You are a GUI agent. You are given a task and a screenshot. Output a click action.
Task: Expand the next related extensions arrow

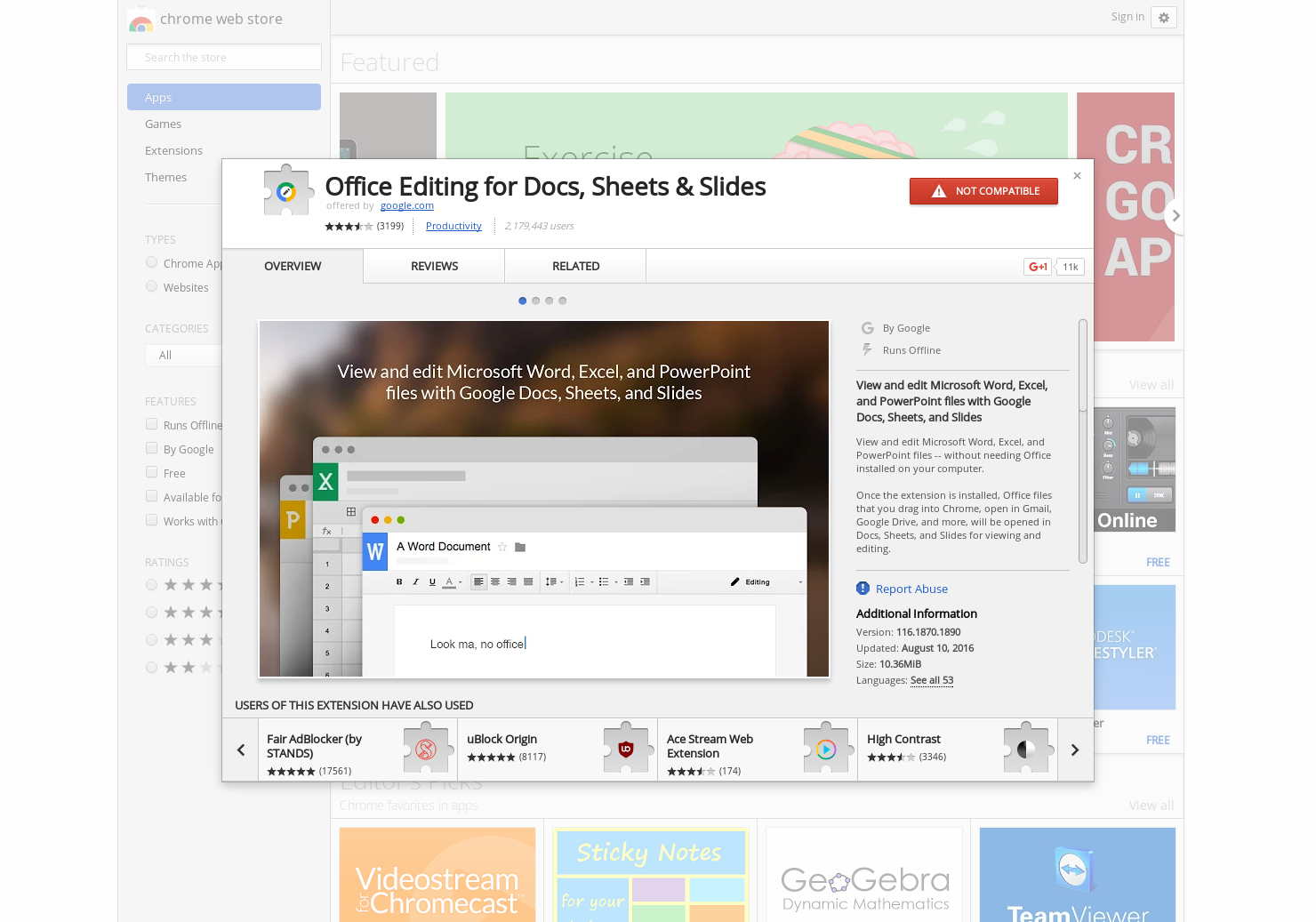coord(1074,750)
